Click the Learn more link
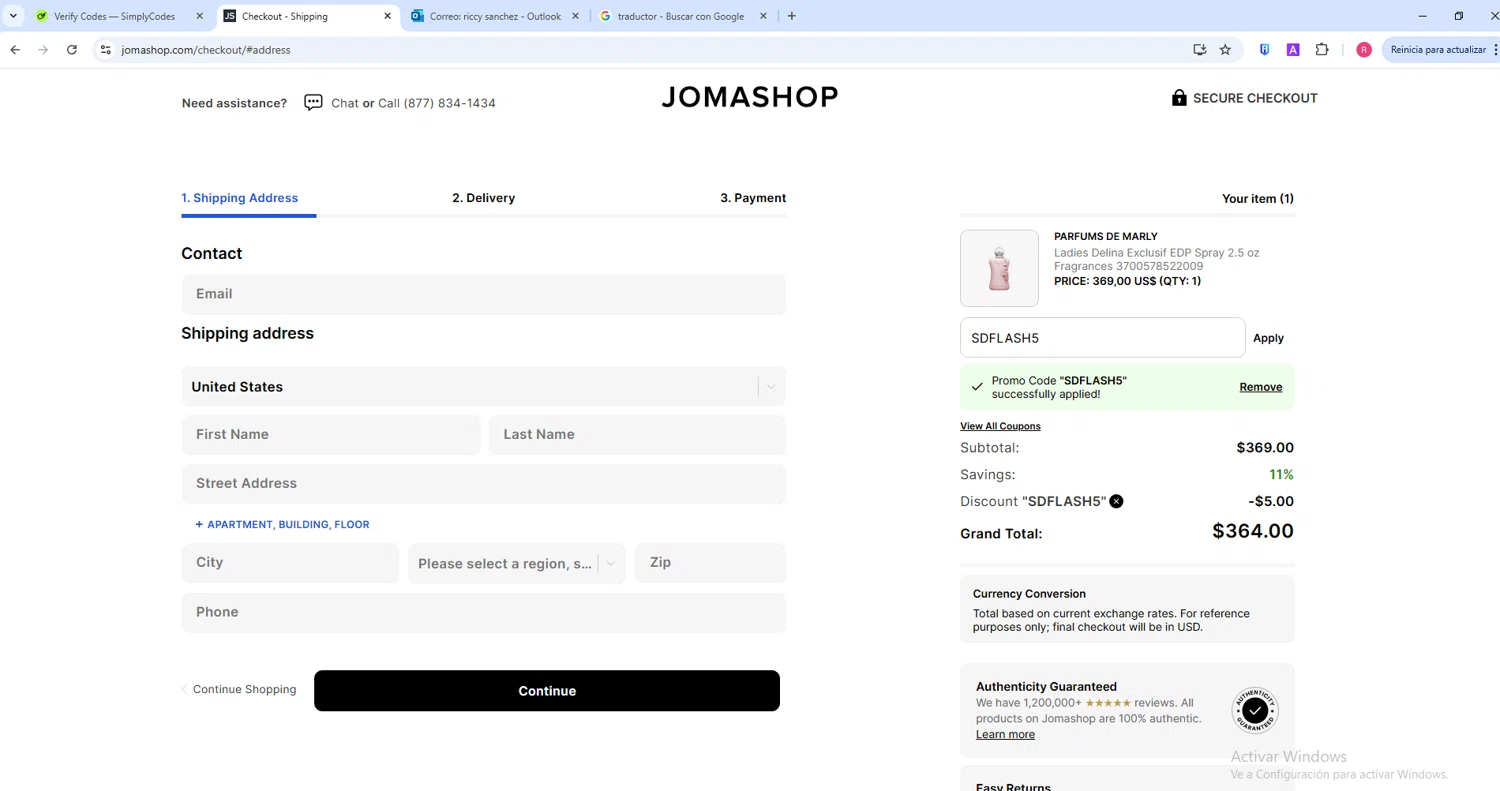Image resolution: width=1500 pixels, height=791 pixels. coord(1005,734)
